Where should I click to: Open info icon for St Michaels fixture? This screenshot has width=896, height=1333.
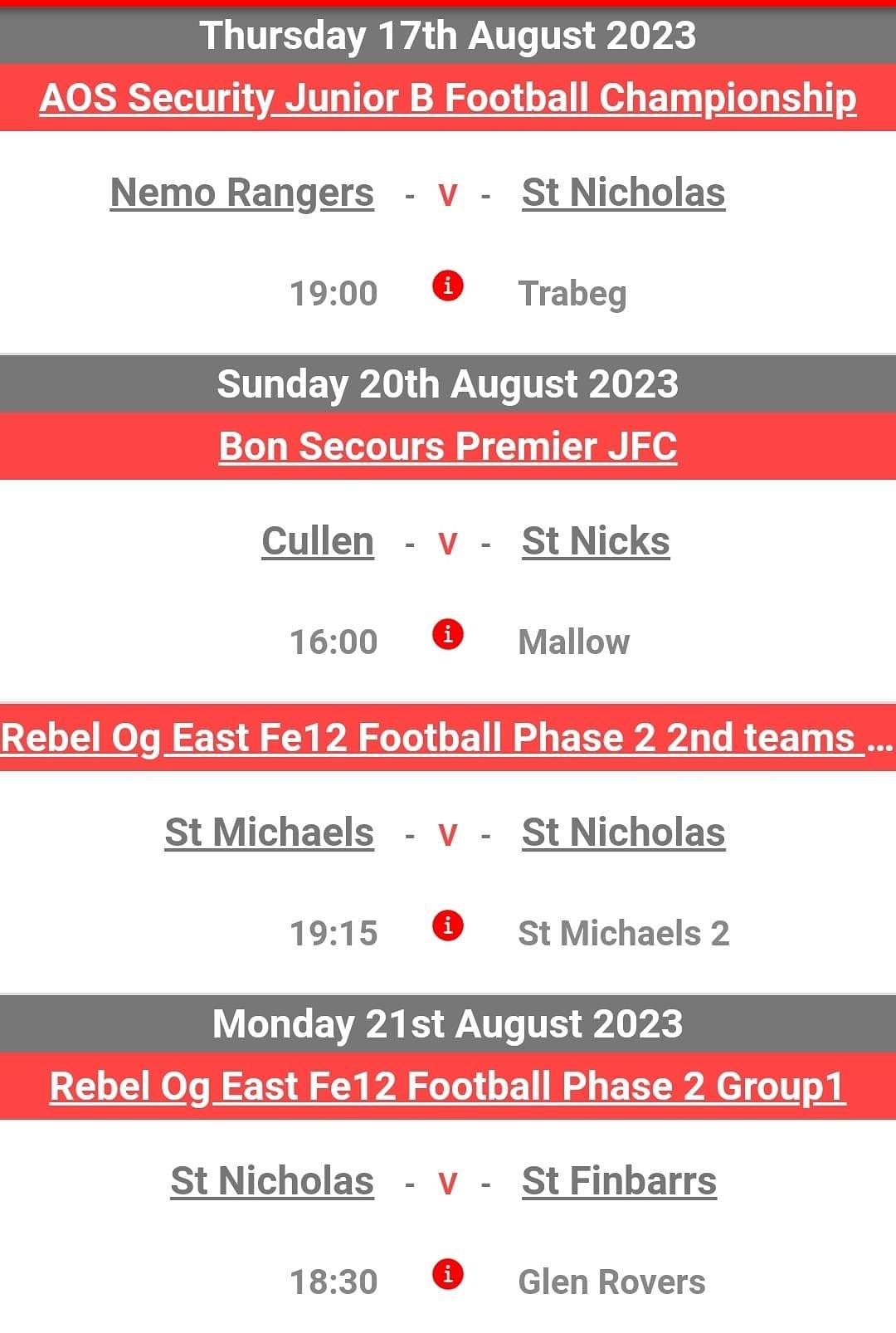pyautogui.click(x=448, y=925)
